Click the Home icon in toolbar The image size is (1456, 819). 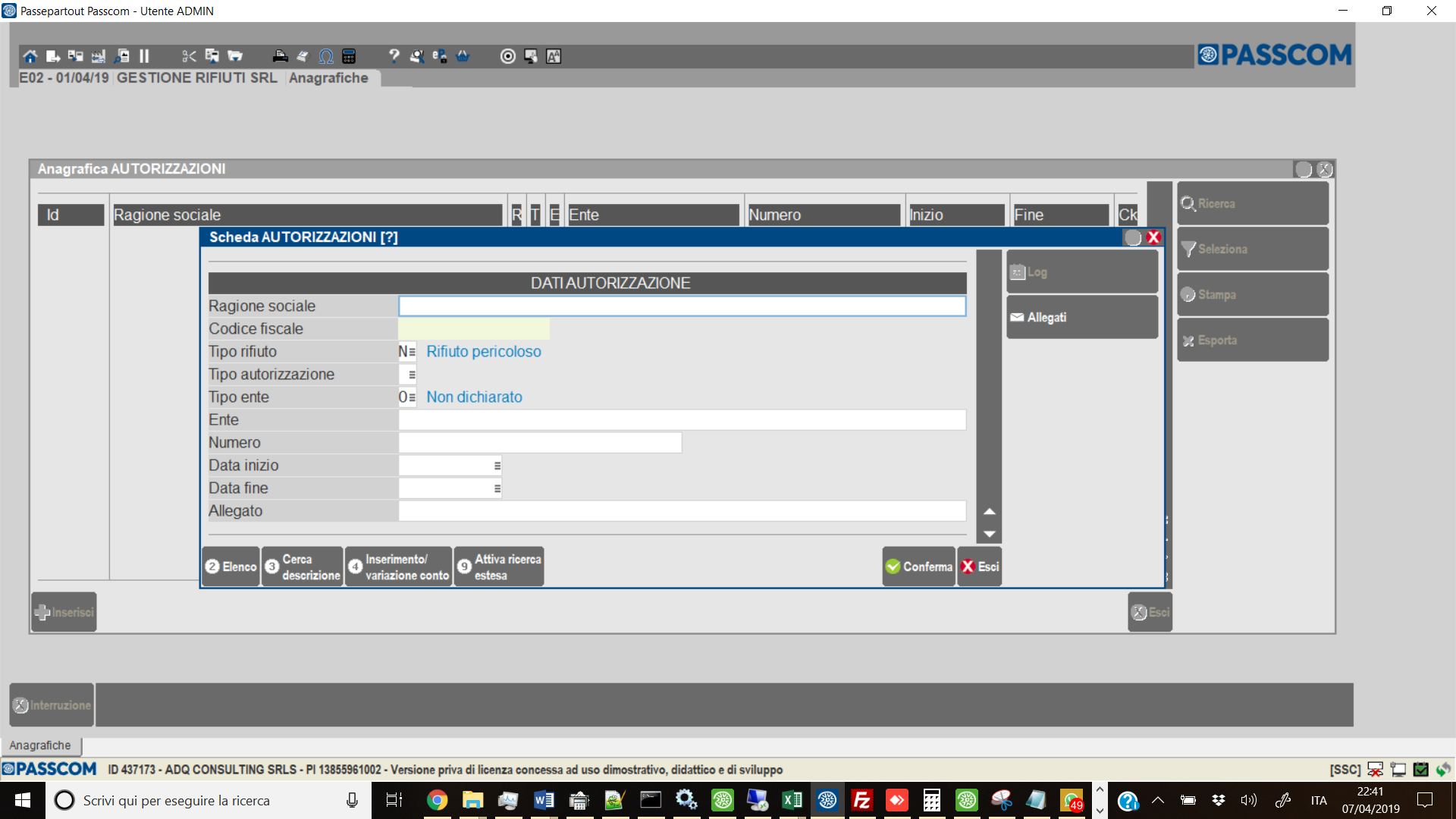[30, 56]
